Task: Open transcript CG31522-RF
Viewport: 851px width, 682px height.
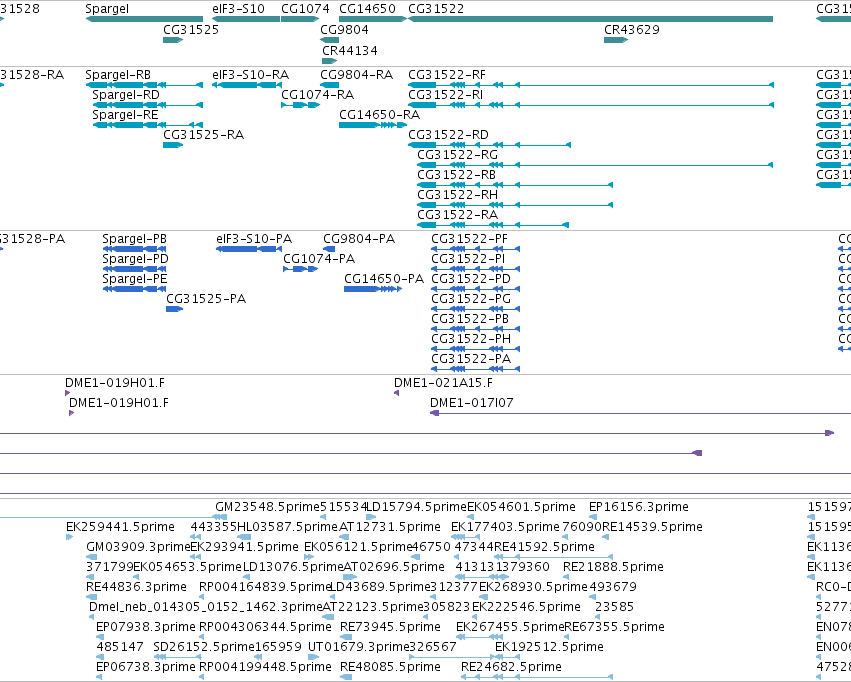Action: click(x=447, y=75)
